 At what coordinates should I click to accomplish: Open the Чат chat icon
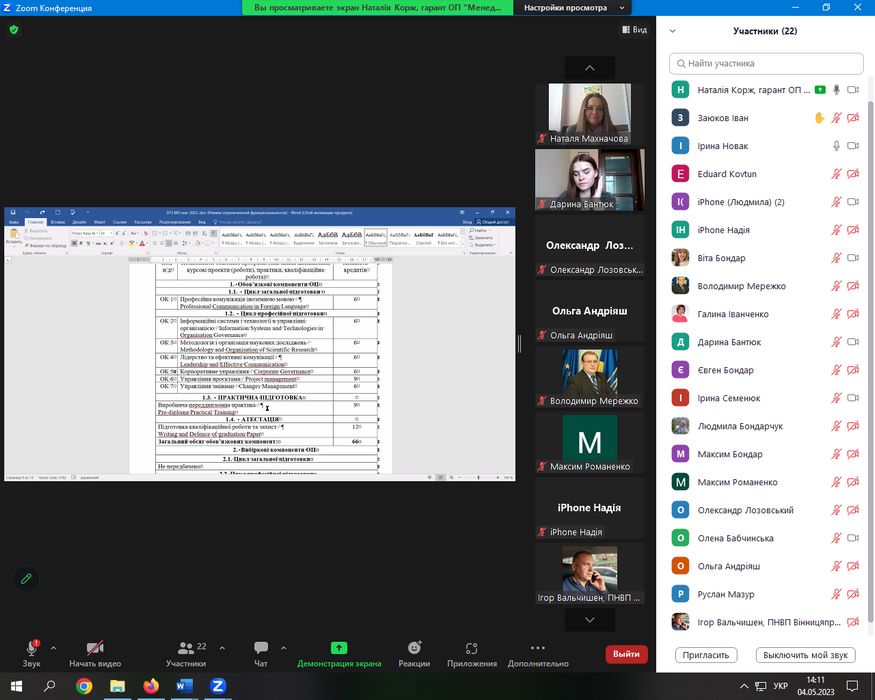point(261,650)
